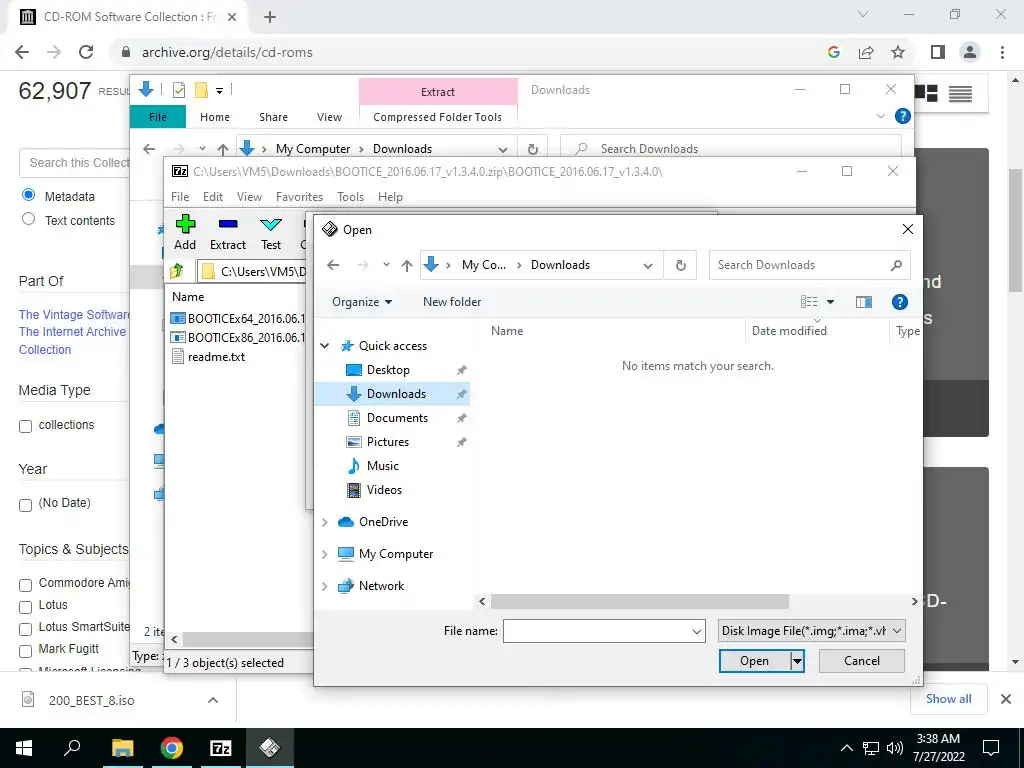Open the Organize dropdown

click(x=362, y=302)
